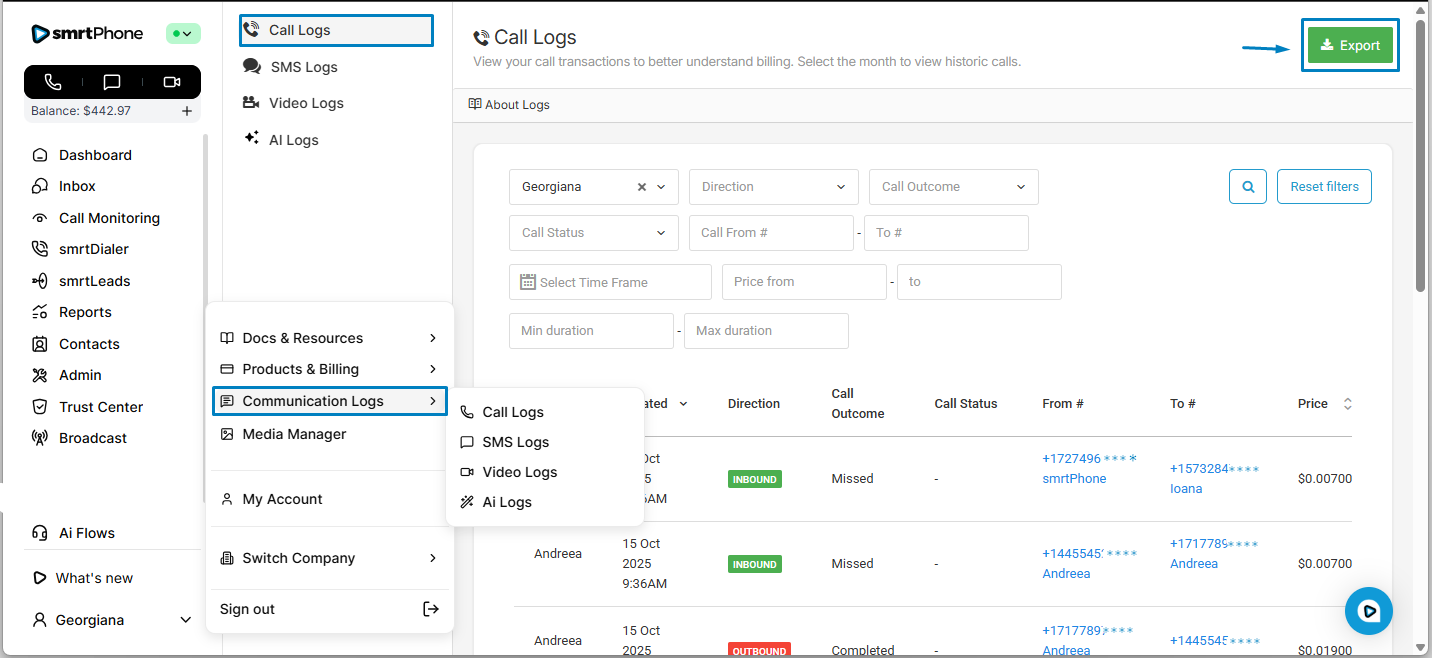Select SMS Logs from the submenu
The height and width of the screenshot is (658, 1432).
(x=515, y=442)
